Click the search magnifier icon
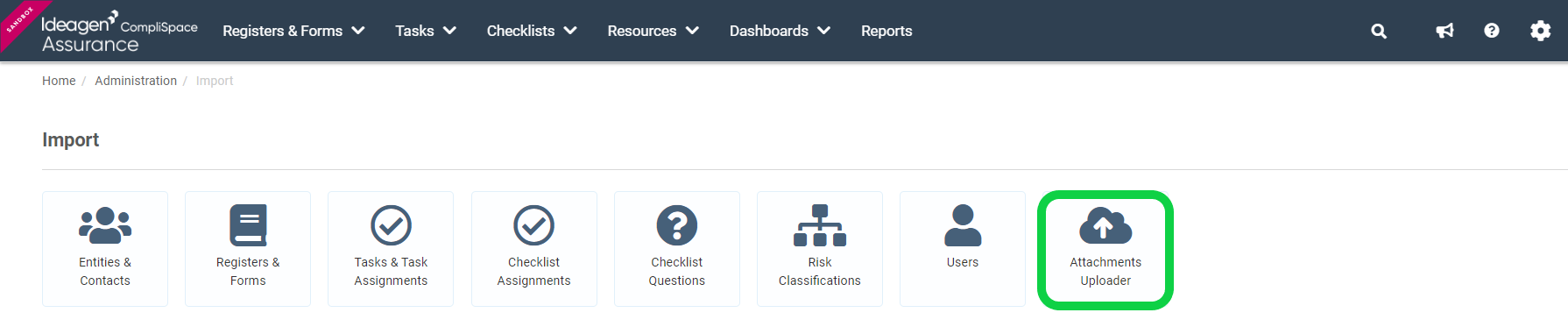Viewport: 1568px width, 334px height. tap(1379, 31)
